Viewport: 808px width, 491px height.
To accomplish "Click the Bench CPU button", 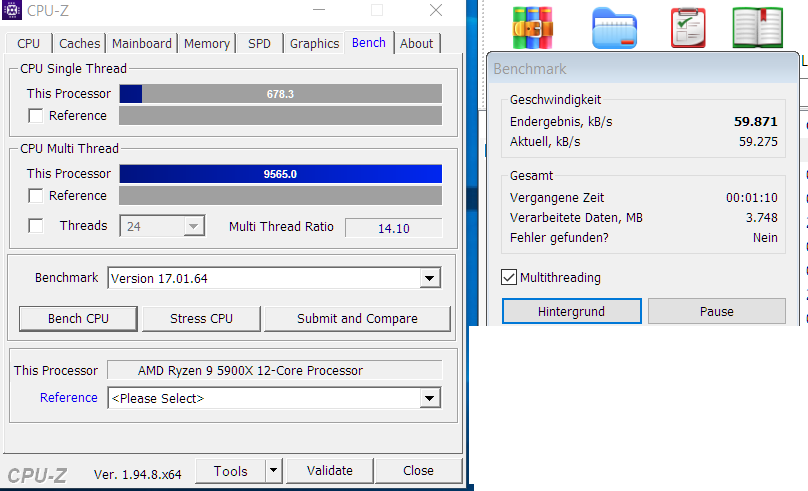I will click(x=78, y=318).
